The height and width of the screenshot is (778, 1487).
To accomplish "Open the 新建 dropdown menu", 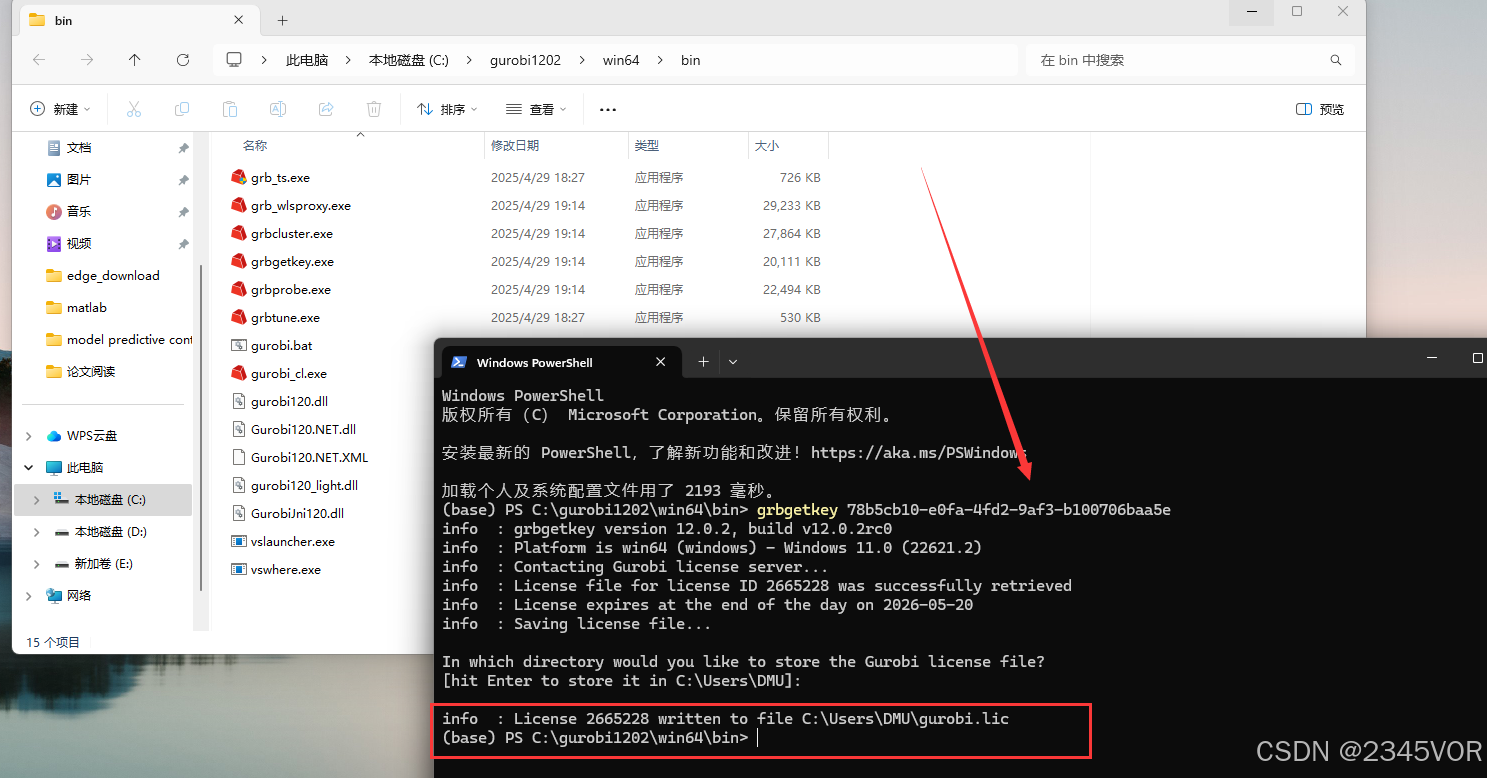I will point(60,109).
